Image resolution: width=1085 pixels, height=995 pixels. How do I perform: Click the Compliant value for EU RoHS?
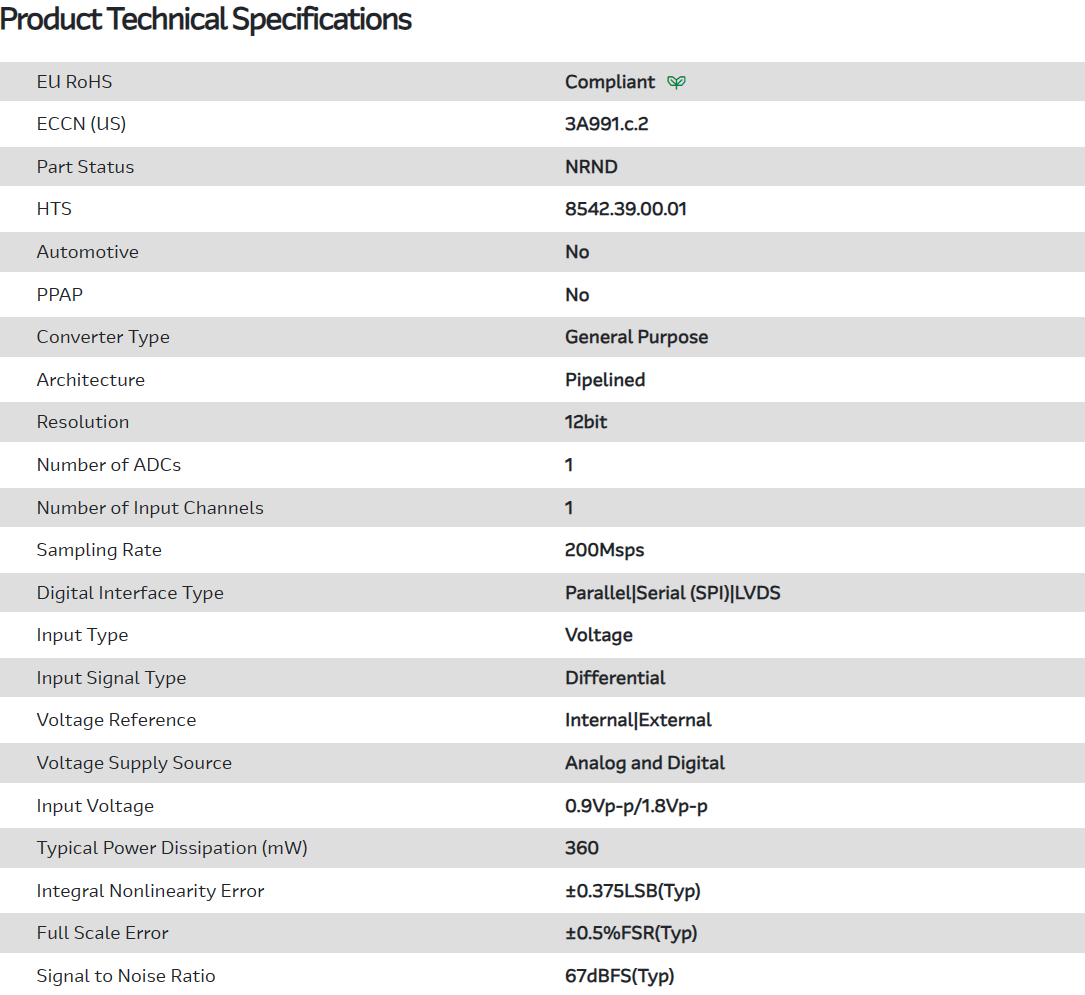(610, 82)
